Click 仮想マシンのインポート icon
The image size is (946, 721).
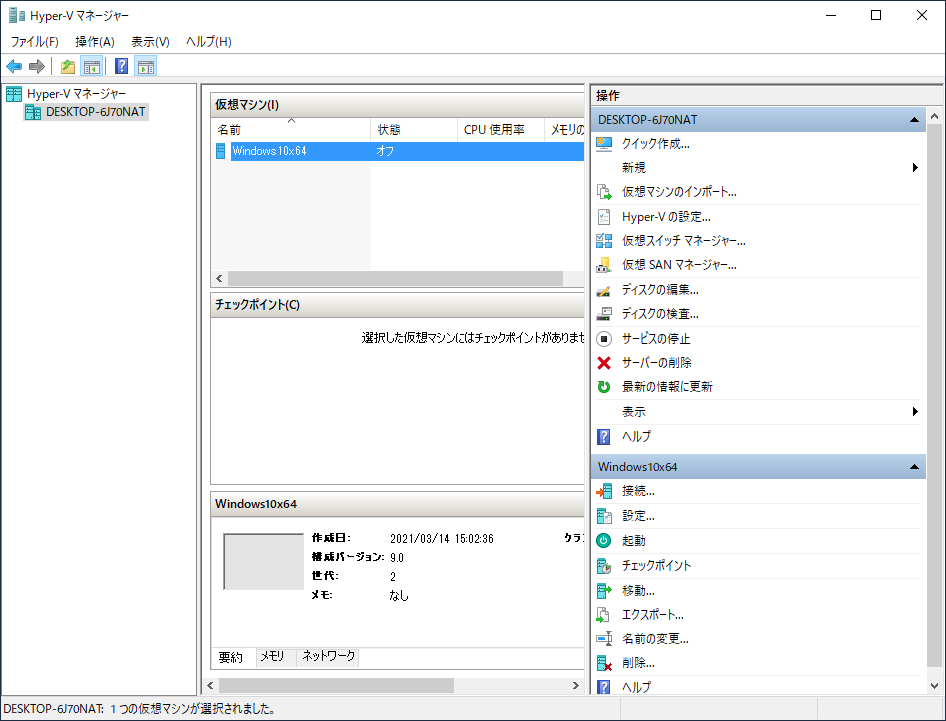(x=604, y=192)
